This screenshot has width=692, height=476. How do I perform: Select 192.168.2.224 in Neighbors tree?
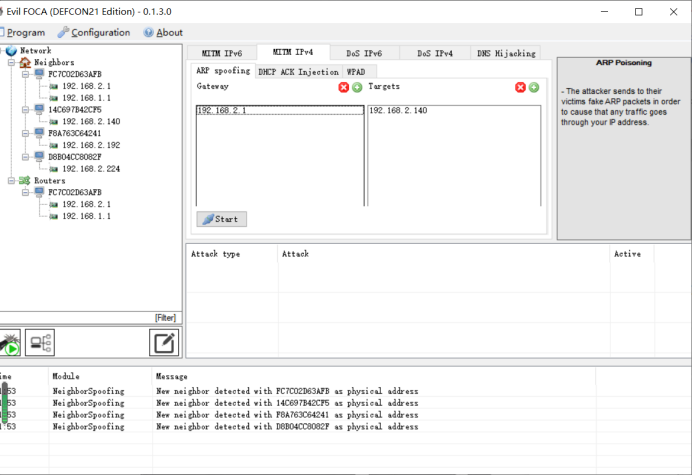click(91, 169)
